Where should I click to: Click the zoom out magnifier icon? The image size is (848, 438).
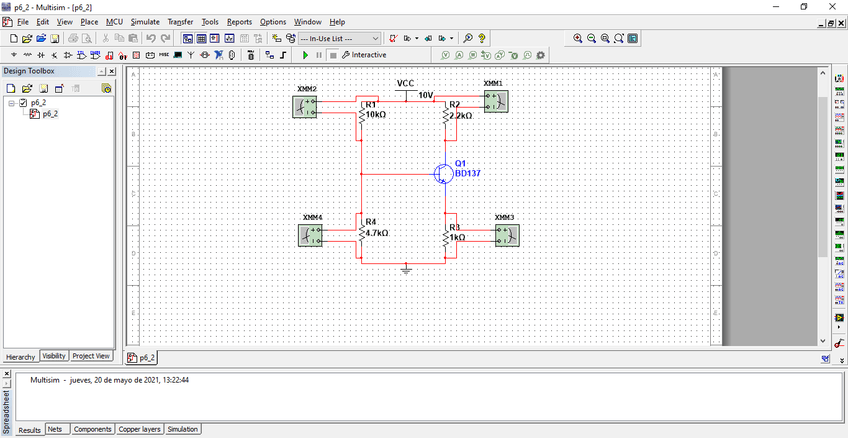pyautogui.click(x=592, y=38)
